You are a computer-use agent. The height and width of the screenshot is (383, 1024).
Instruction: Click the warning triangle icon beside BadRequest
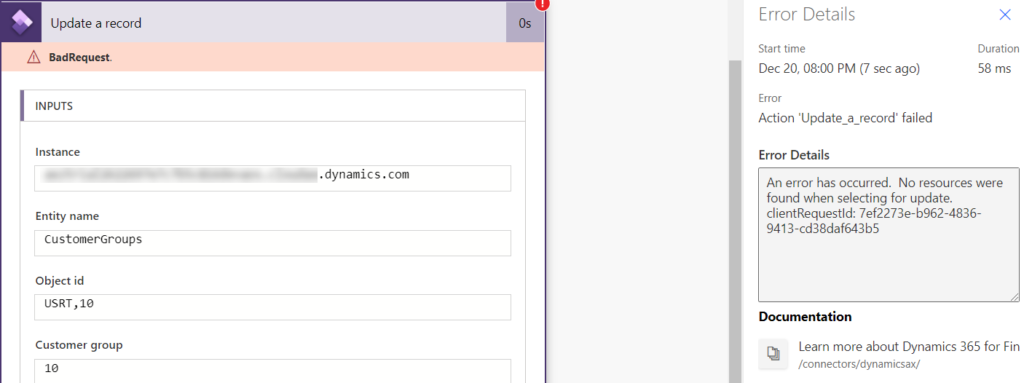point(33,58)
